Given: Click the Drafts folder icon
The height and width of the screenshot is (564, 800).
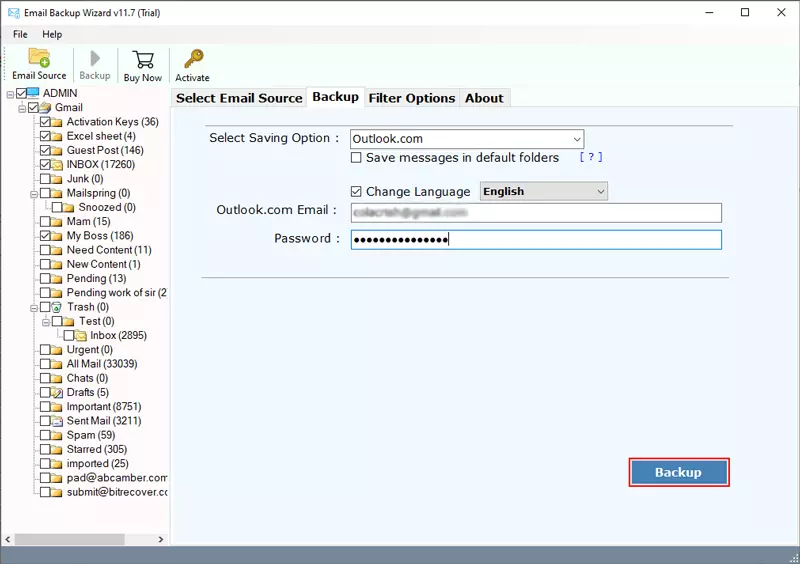Looking at the screenshot, I should (x=57, y=392).
